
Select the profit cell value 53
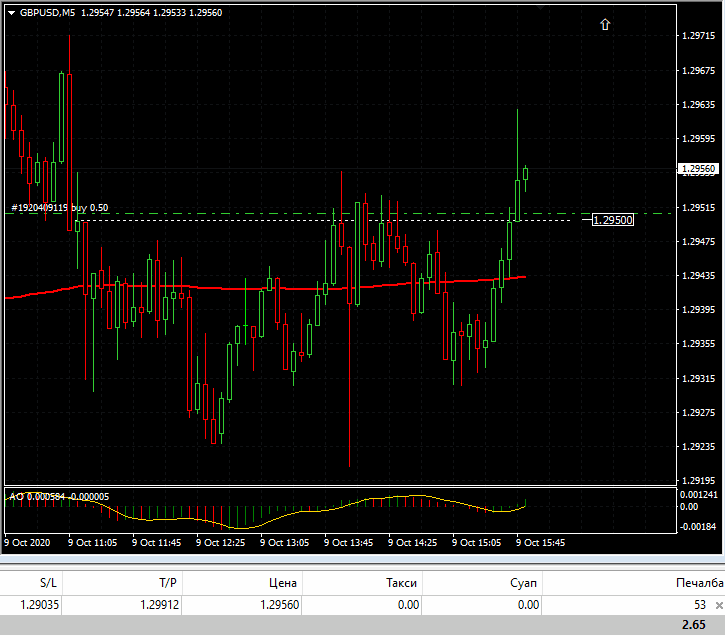[700, 605]
